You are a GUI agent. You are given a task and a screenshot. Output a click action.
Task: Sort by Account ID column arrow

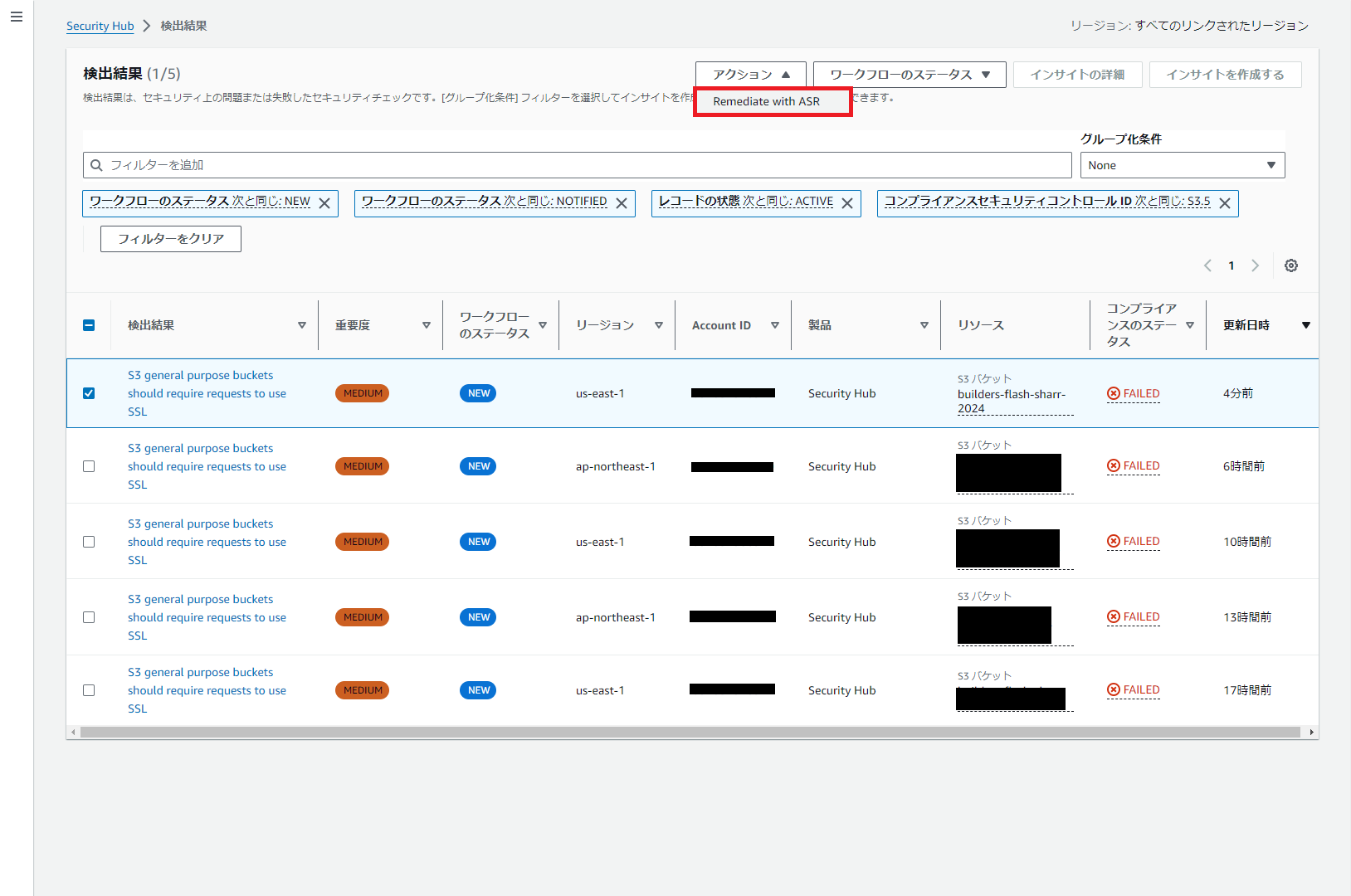[x=775, y=325]
